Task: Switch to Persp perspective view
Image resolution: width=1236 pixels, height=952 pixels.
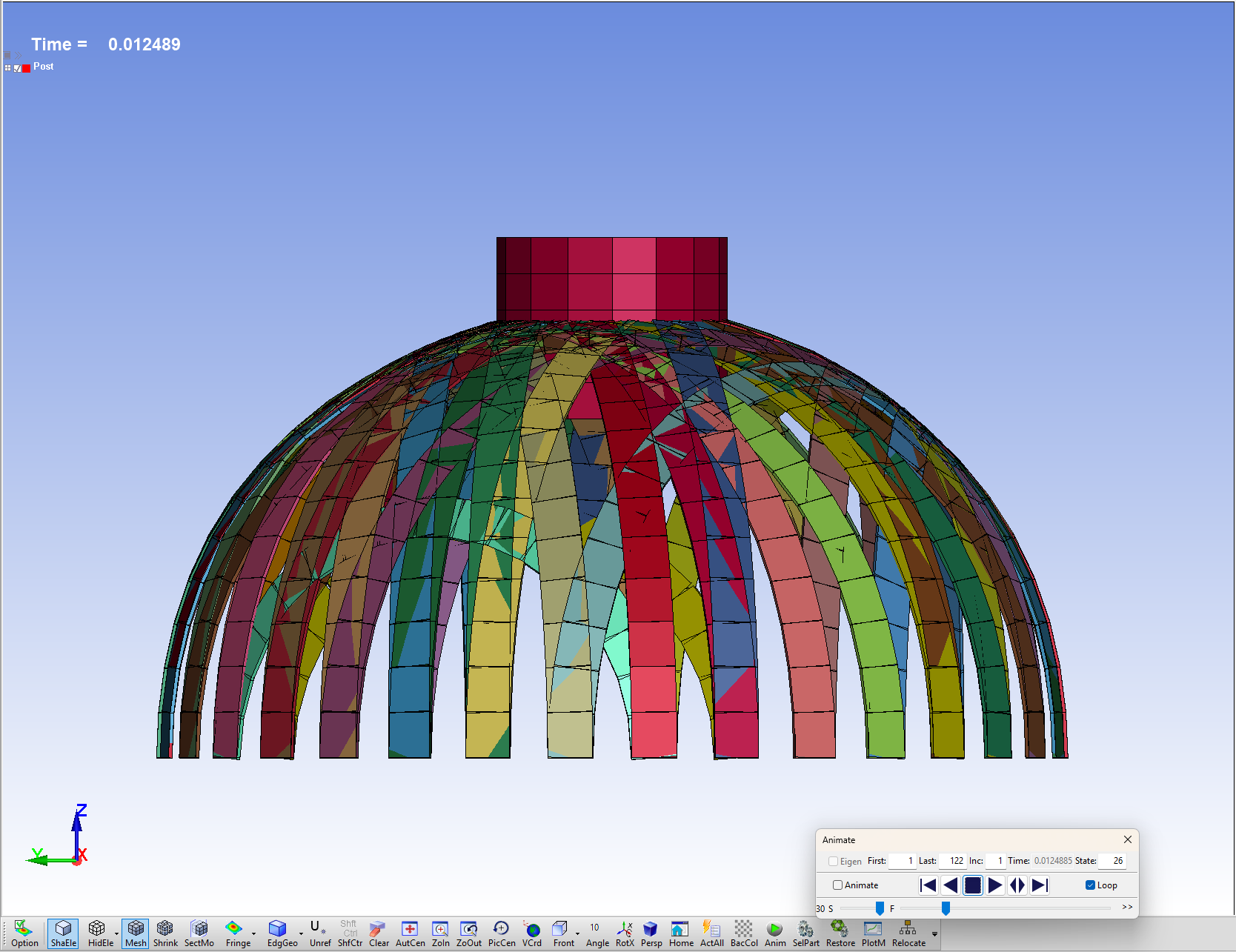Action: 651,933
